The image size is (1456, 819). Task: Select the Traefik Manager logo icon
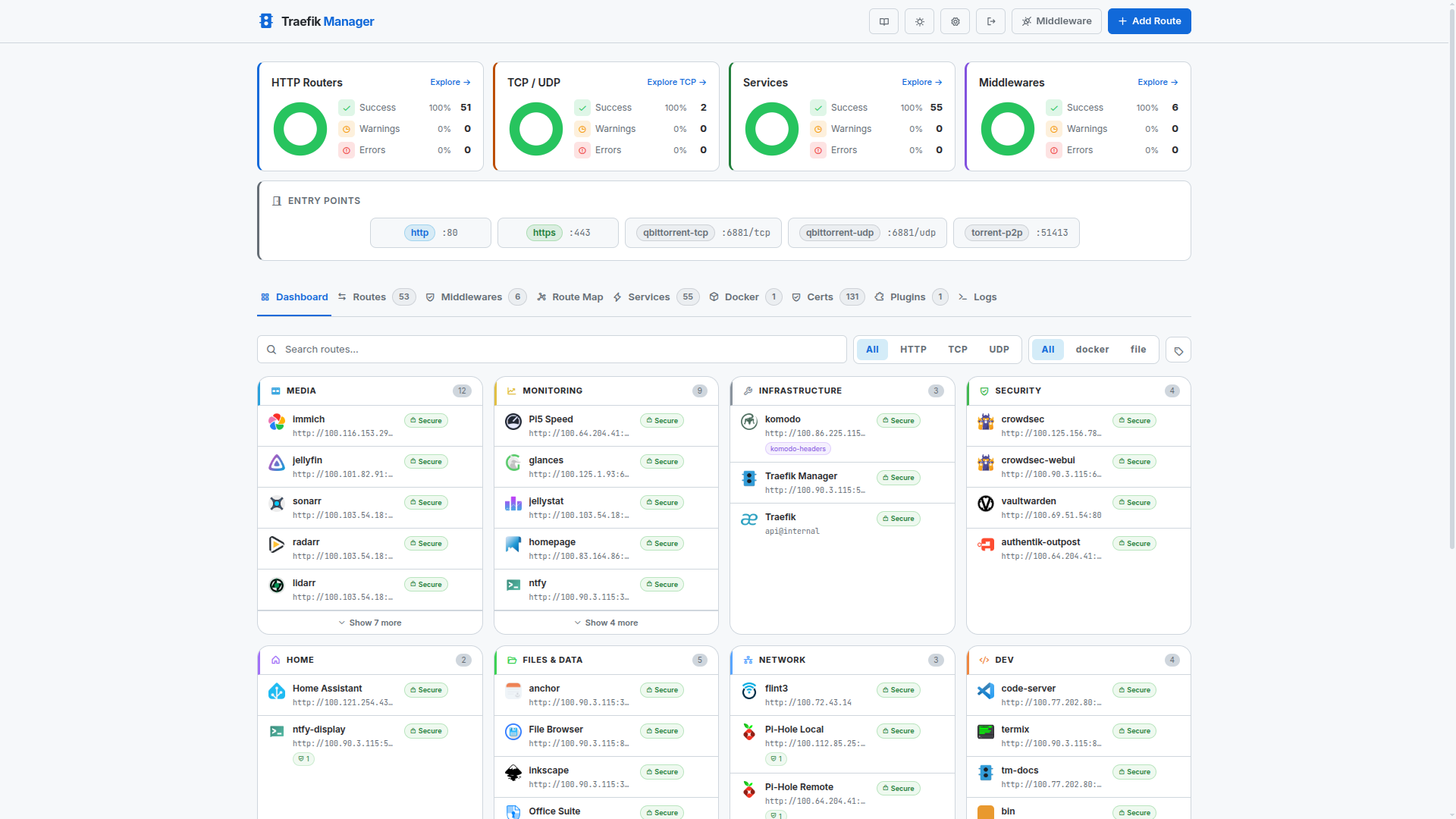(x=265, y=21)
